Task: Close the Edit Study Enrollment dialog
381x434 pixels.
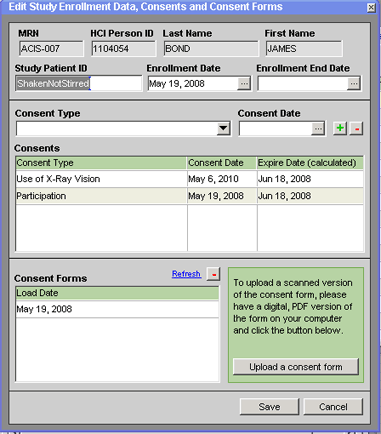Action: point(371,7)
